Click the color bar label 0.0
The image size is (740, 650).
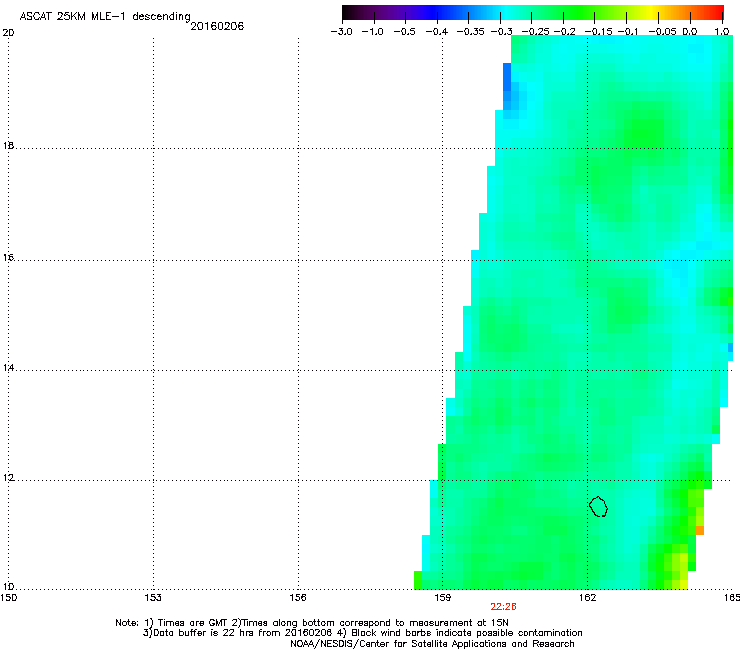(690, 32)
